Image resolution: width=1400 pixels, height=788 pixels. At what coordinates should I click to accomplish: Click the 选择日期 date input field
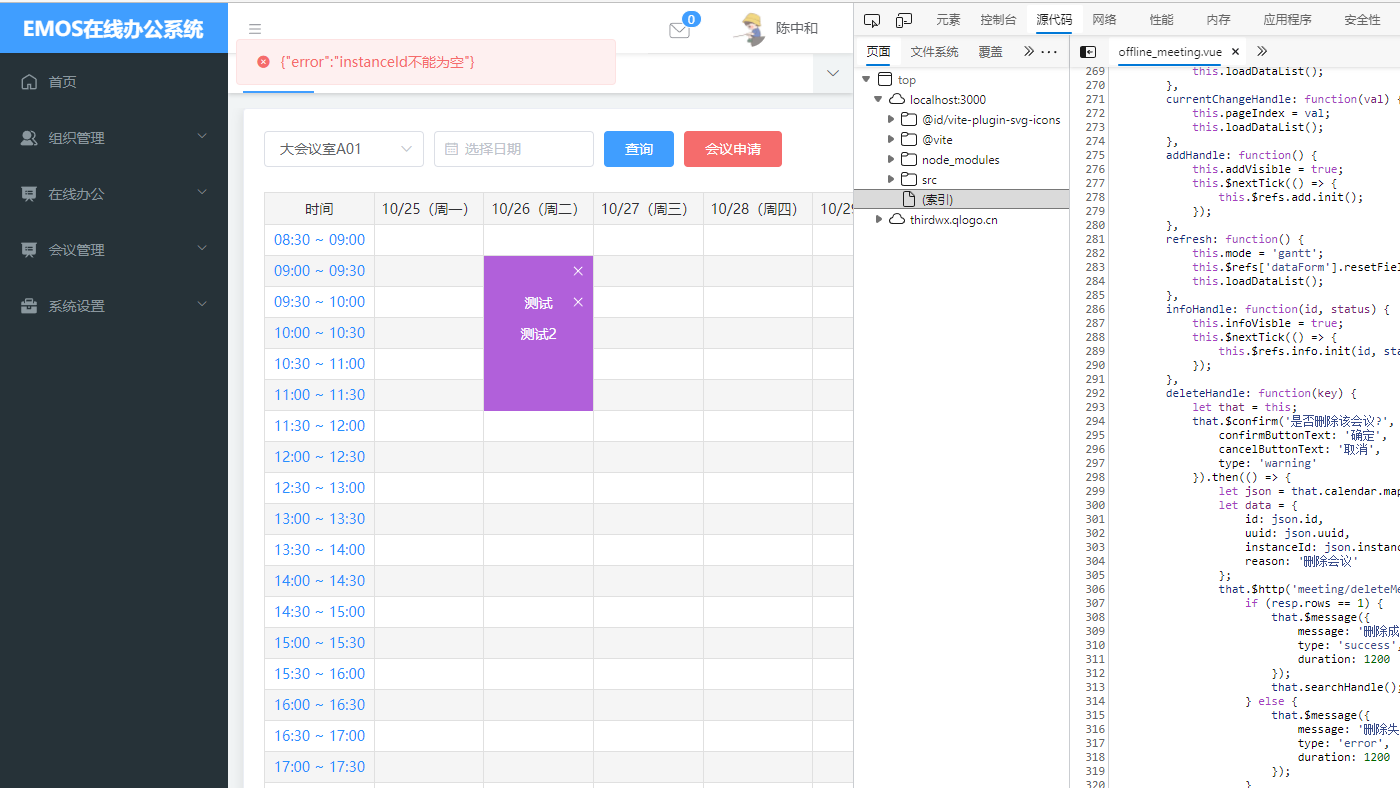click(514, 149)
